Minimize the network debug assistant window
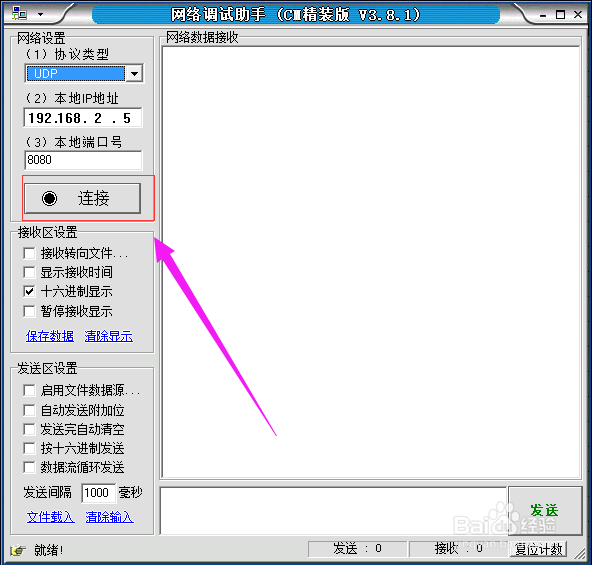Viewport: 592px width, 565px height. (x=543, y=15)
